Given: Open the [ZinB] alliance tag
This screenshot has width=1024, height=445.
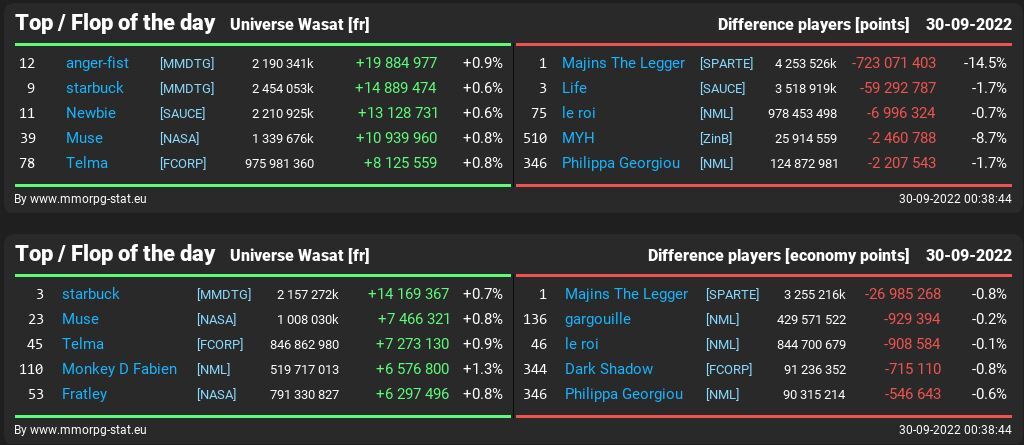Looking at the screenshot, I should (x=716, y=139).
